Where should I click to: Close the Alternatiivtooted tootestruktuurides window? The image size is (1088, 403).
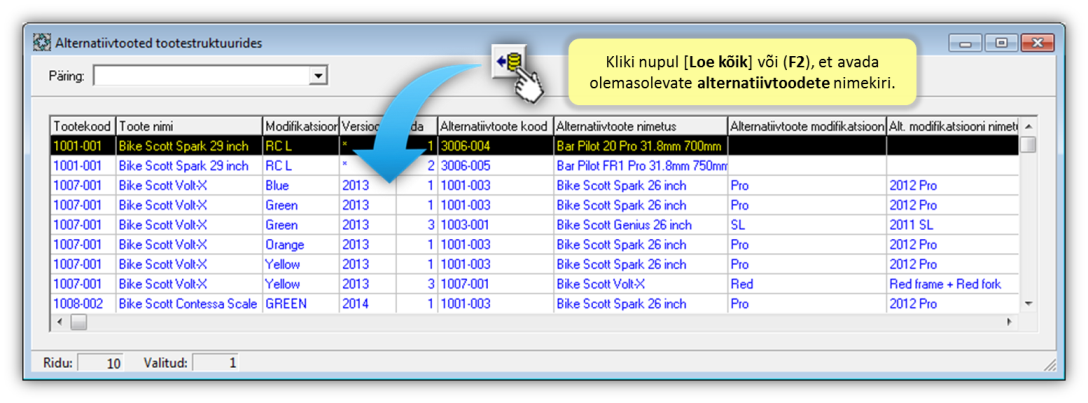click(x=1038, y=43)
